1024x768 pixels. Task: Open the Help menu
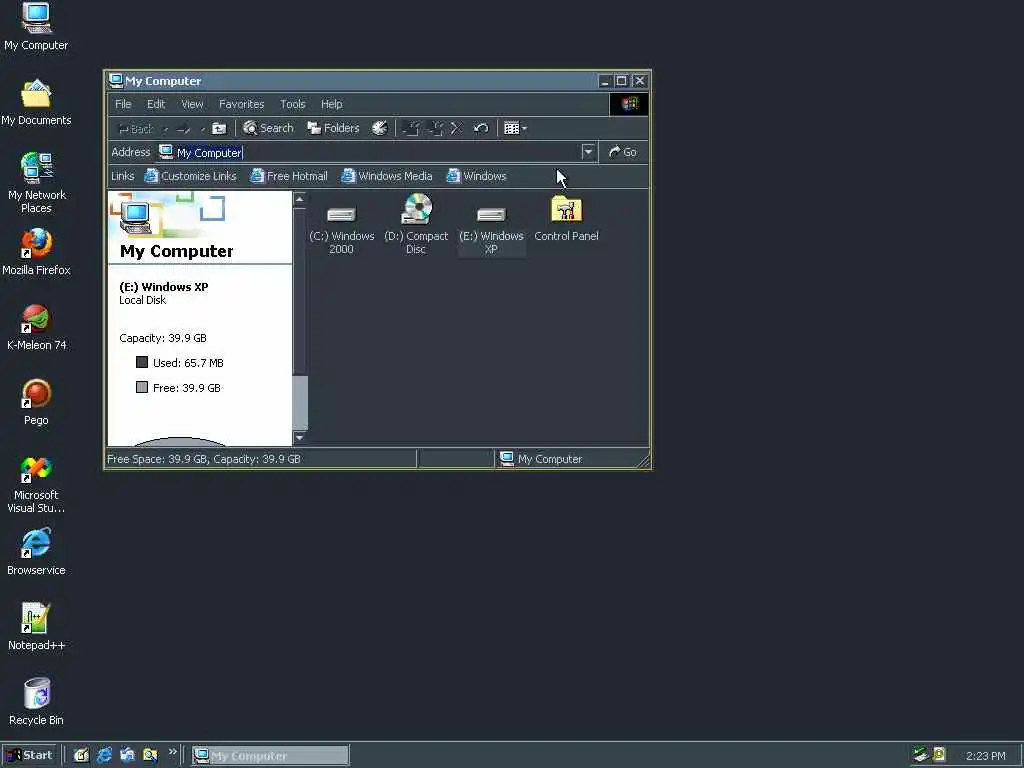point(331,104)
